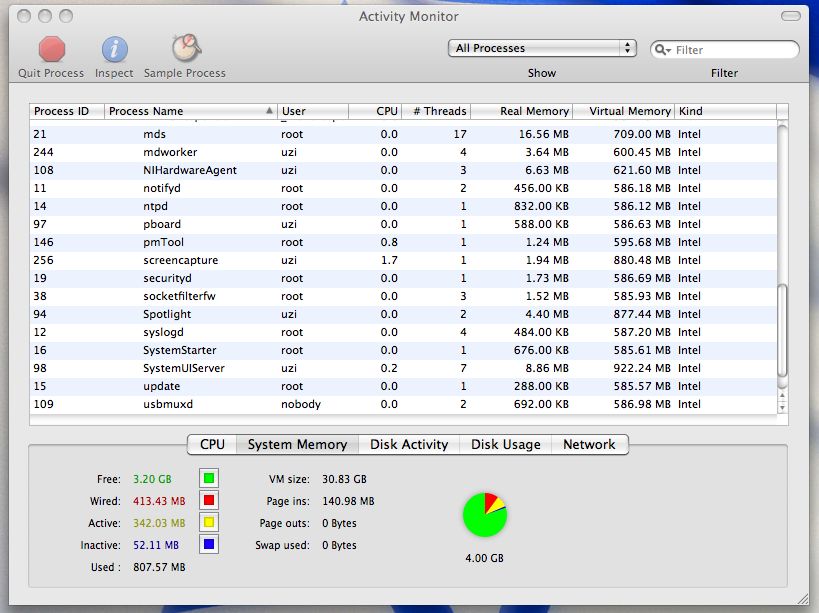Click the 342.03 MB active value
Screen dimensions: 819x613
click(x=159, y=523)
